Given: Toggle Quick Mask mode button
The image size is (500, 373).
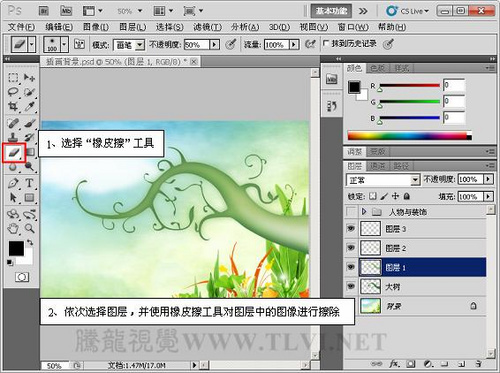Looking at the screenshot, I should [x=22, y=277].
